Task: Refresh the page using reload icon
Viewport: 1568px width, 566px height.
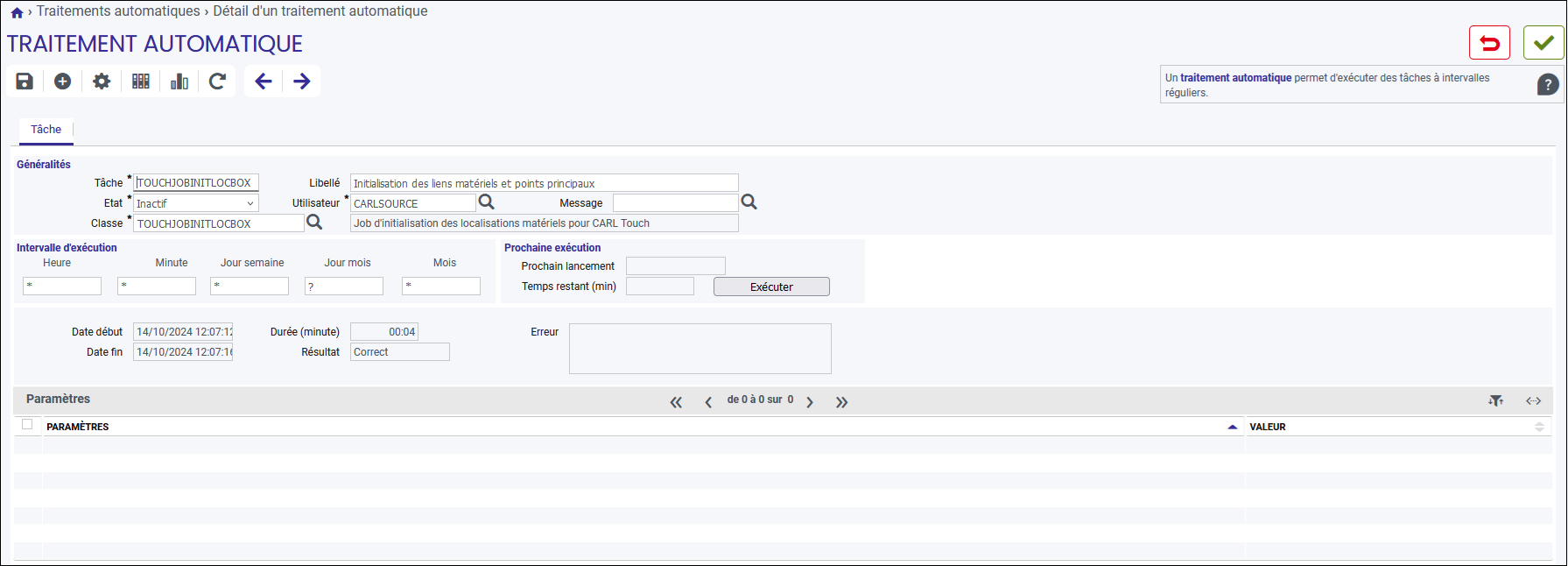Action: click(x=217, y=81)
